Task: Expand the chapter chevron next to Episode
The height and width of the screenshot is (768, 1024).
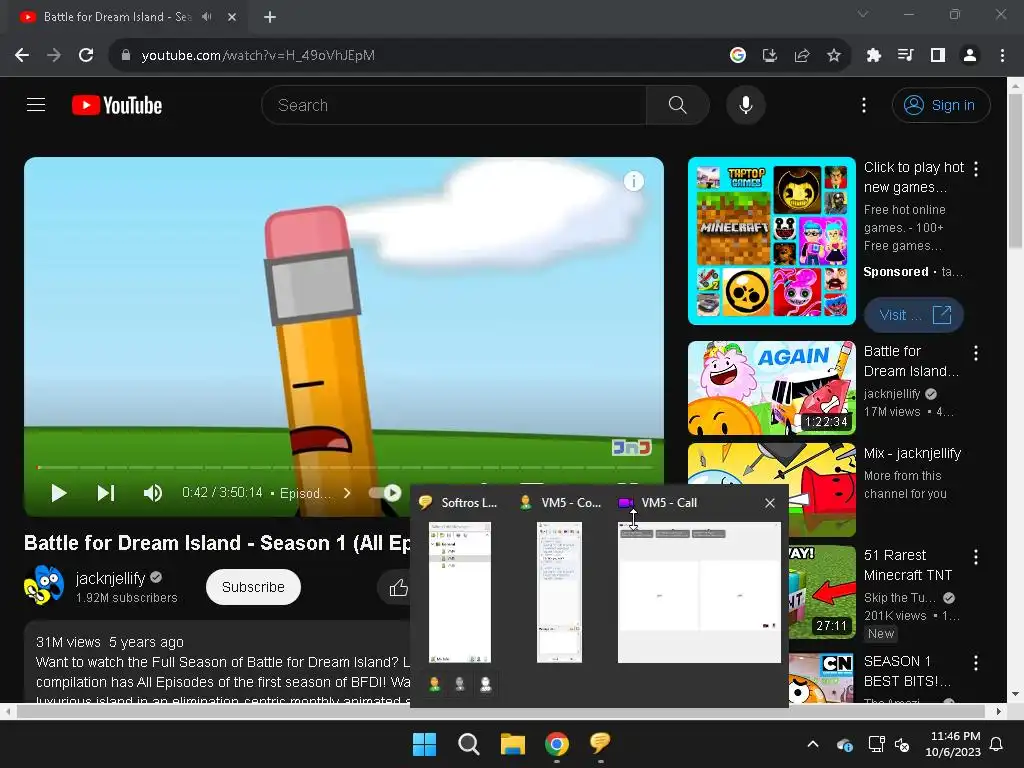Action: (347, 493)
